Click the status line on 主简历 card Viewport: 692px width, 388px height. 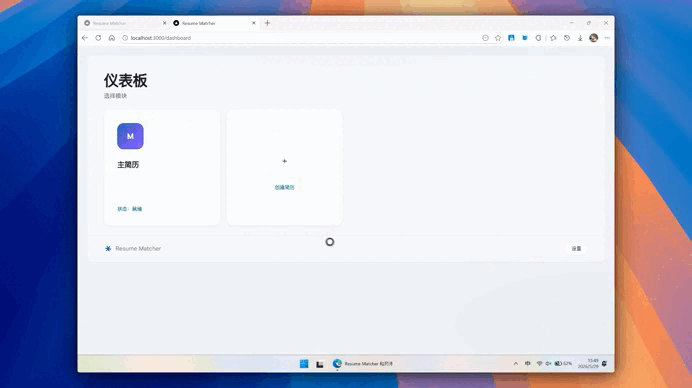click(x=130, y=209)
